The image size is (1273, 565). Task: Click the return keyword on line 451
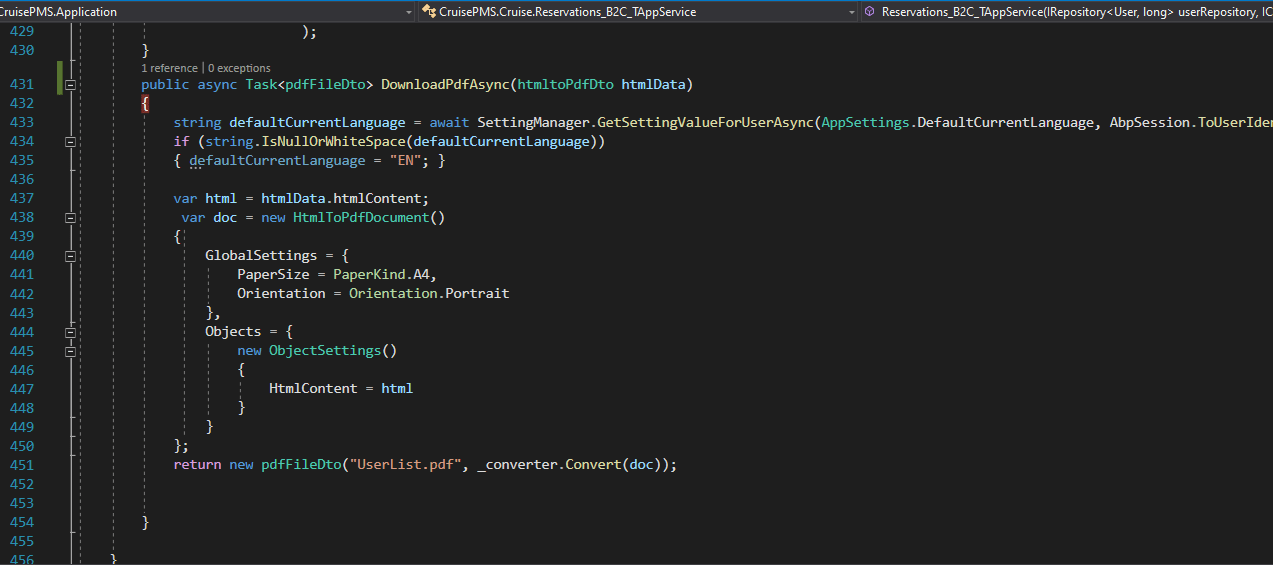click(197, 465)
